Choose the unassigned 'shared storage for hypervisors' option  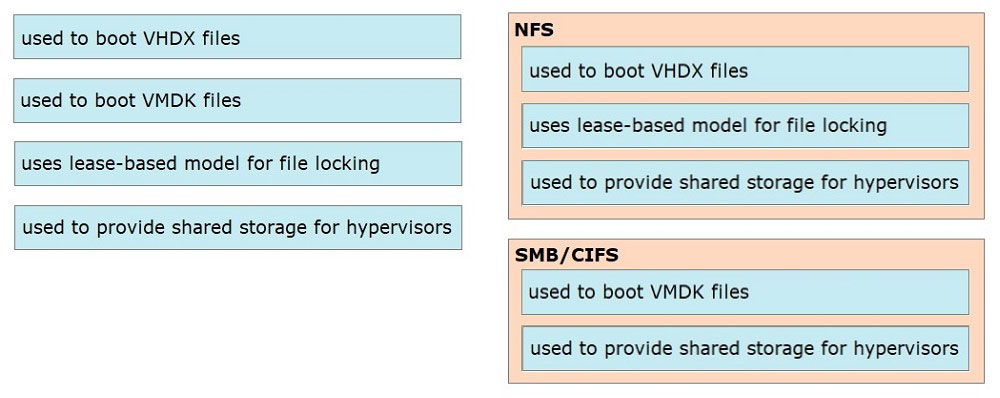pyautogui.click(x=238, y=227)
